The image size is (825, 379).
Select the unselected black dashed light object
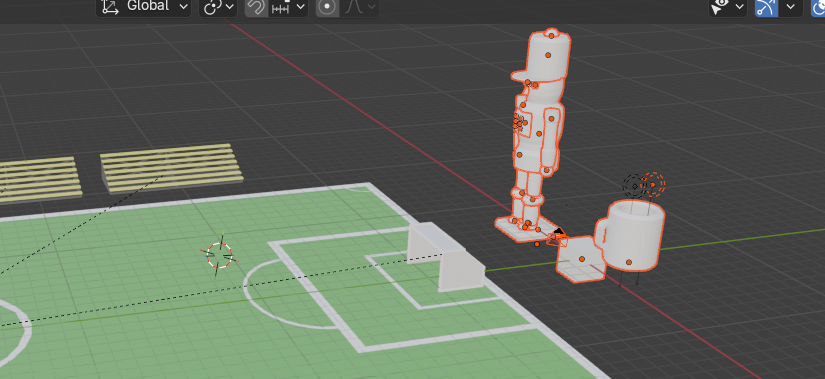(x=635, y=186)
